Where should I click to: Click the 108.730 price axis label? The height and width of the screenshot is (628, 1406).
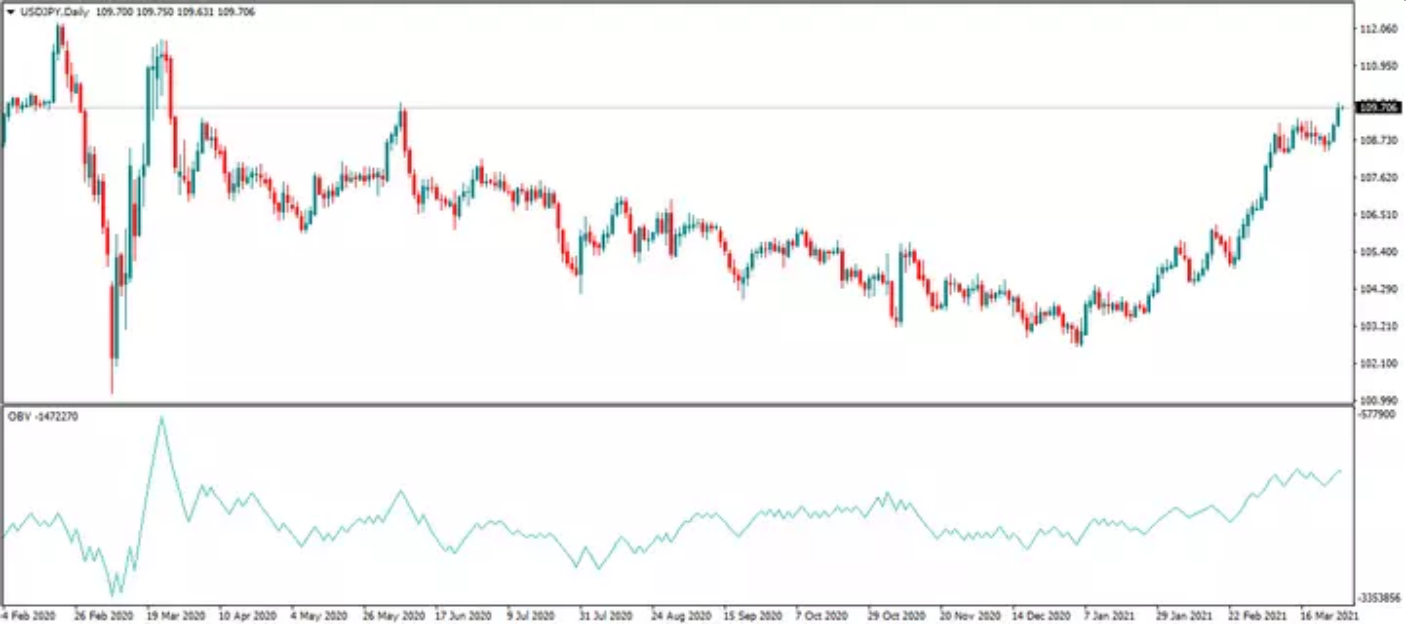(x=1376, y=141)
